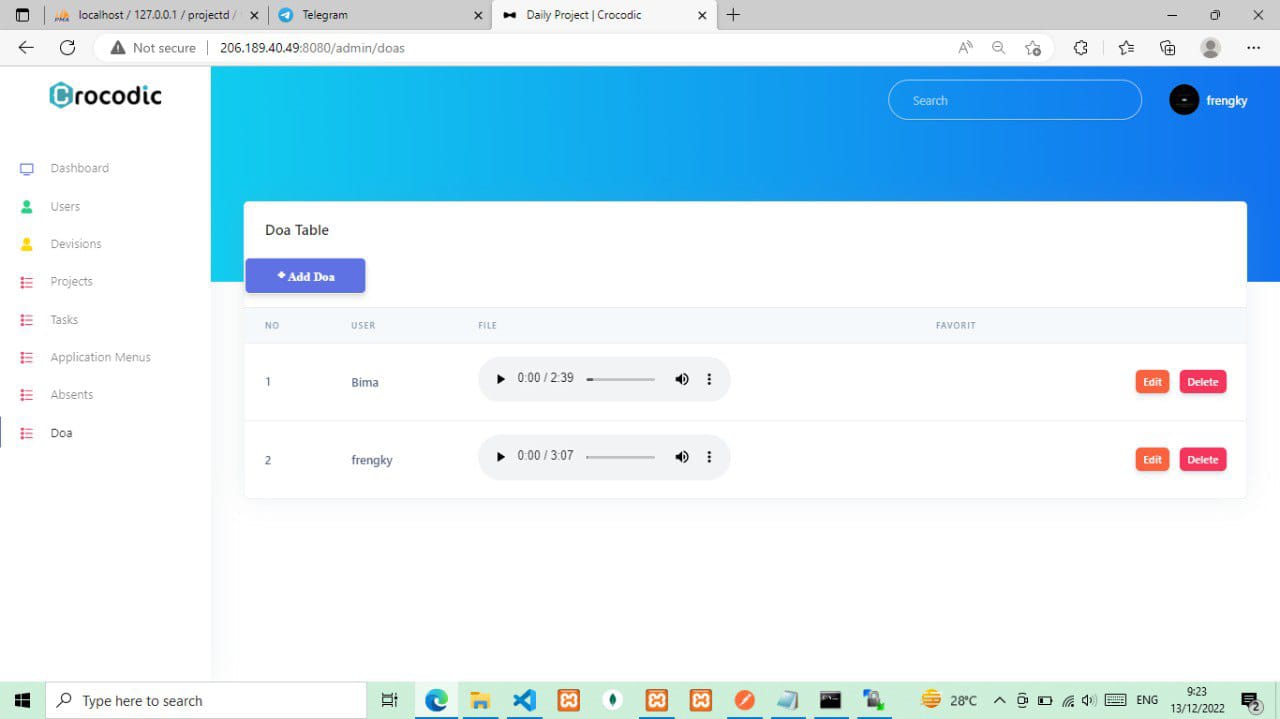This screenshot has width=1280, height=719.
Task: Edit the Bima doa entry
Action: (1152, 382)
